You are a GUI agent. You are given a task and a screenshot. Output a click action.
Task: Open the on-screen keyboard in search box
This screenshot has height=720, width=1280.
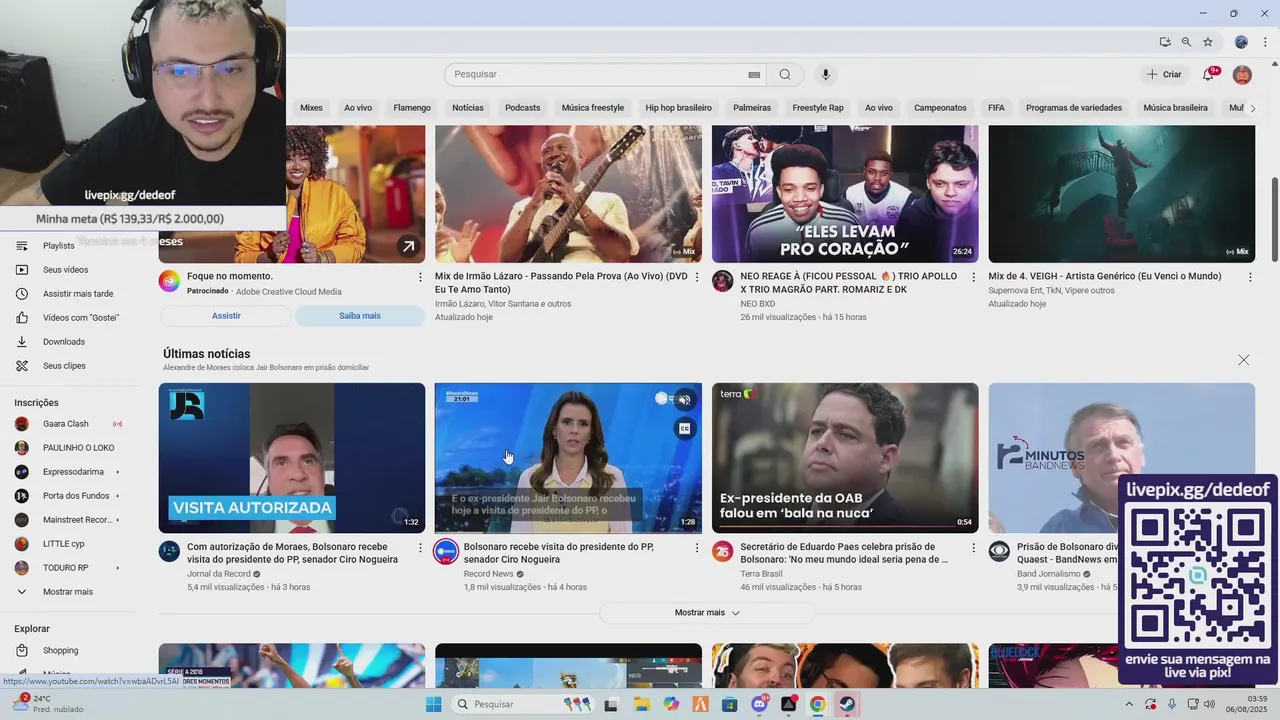pos(754,74)
